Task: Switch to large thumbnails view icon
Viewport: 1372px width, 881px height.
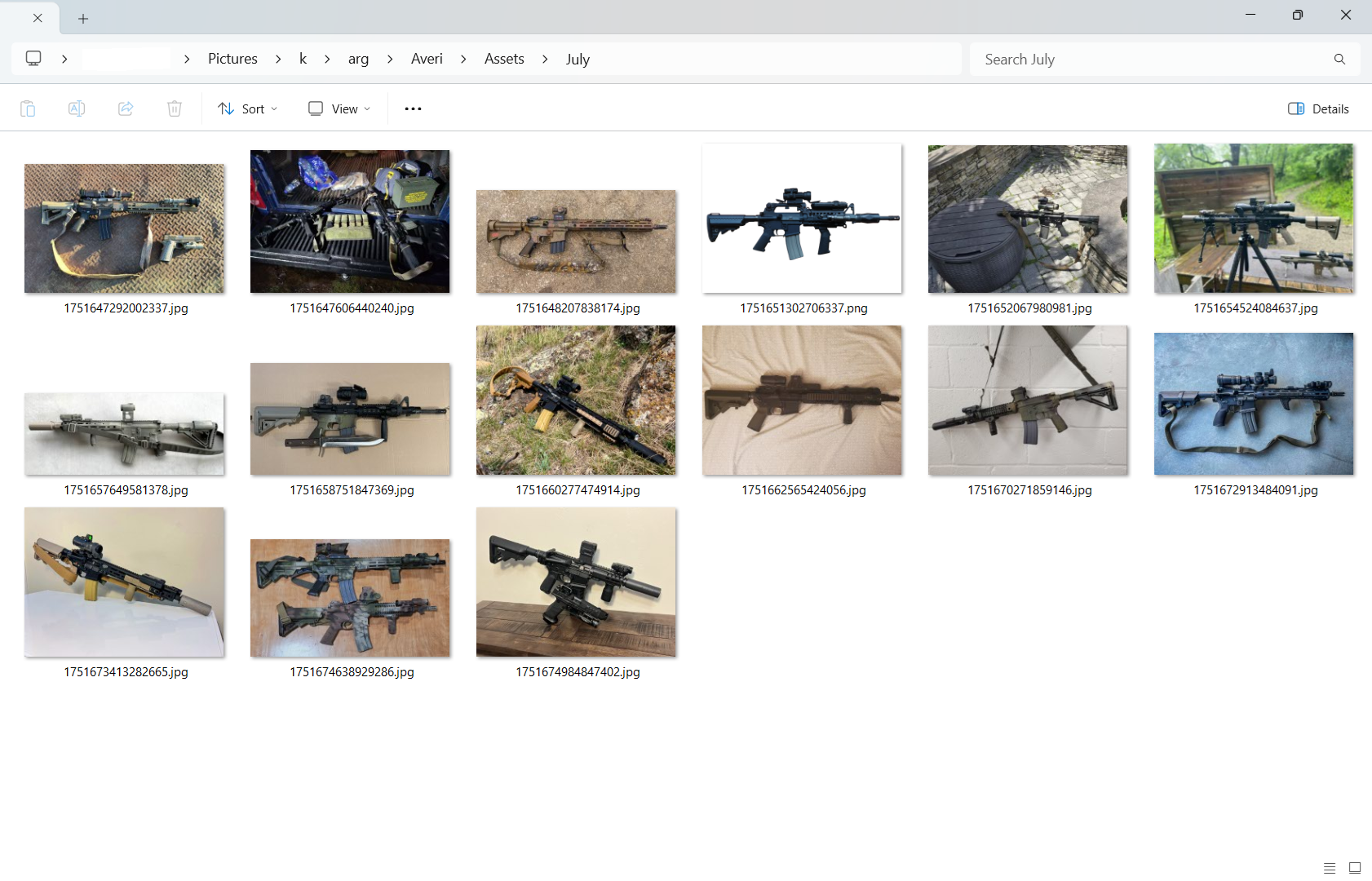Action: [1355, 868]
